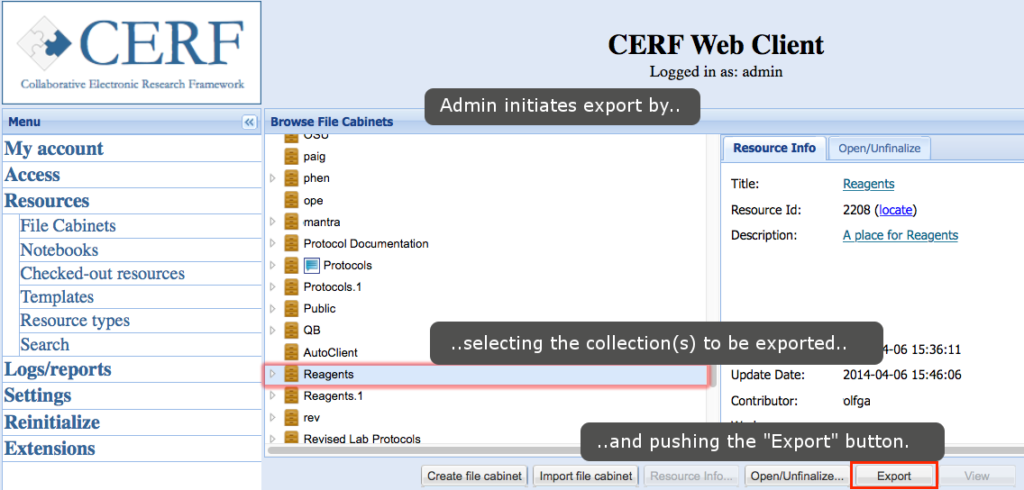Open My account menu section
The width and height of the screenshot is (1024, 490).
[x=54, y=148]
